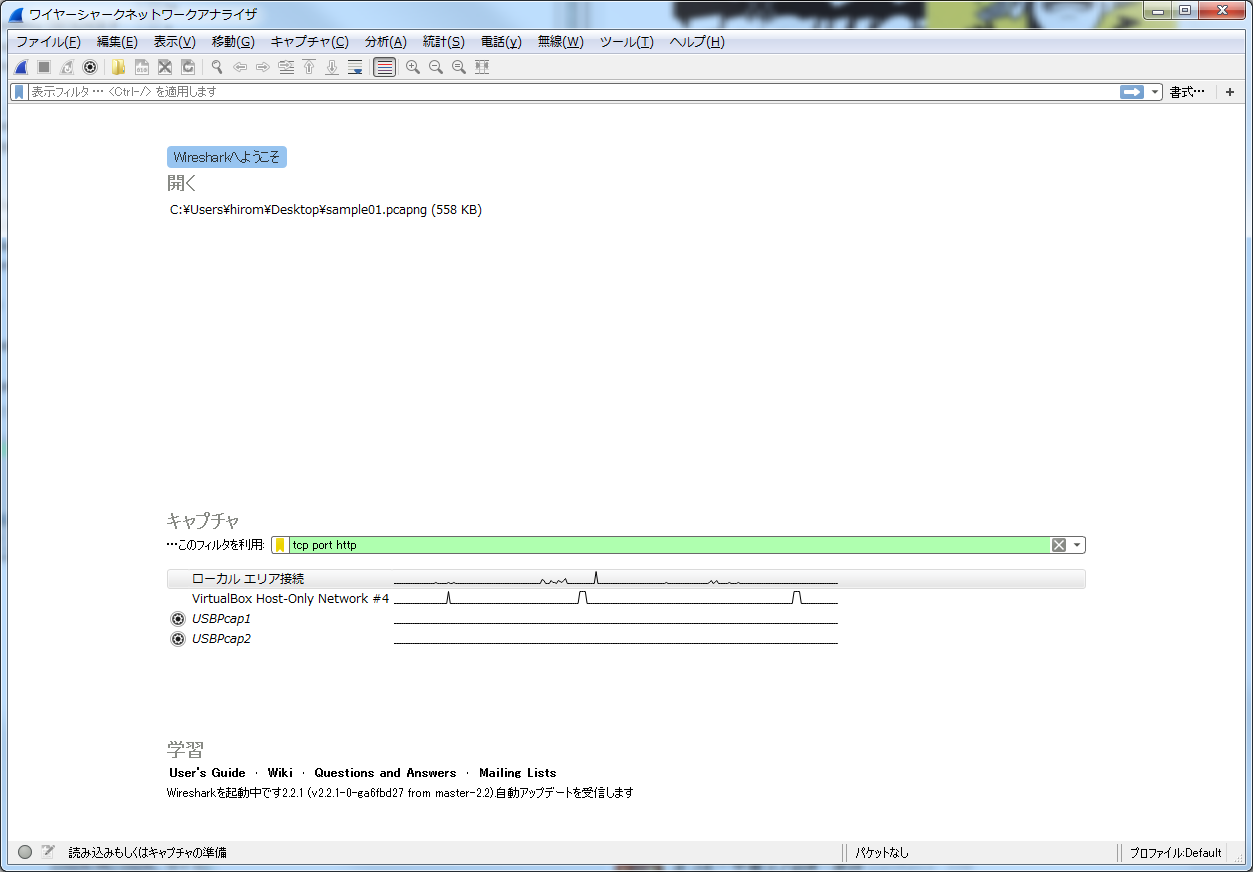The image size is (1253, 872).
Task: Toggle auto-scroll during live capture
Action: pyautogui.click(x=355, y=67)
